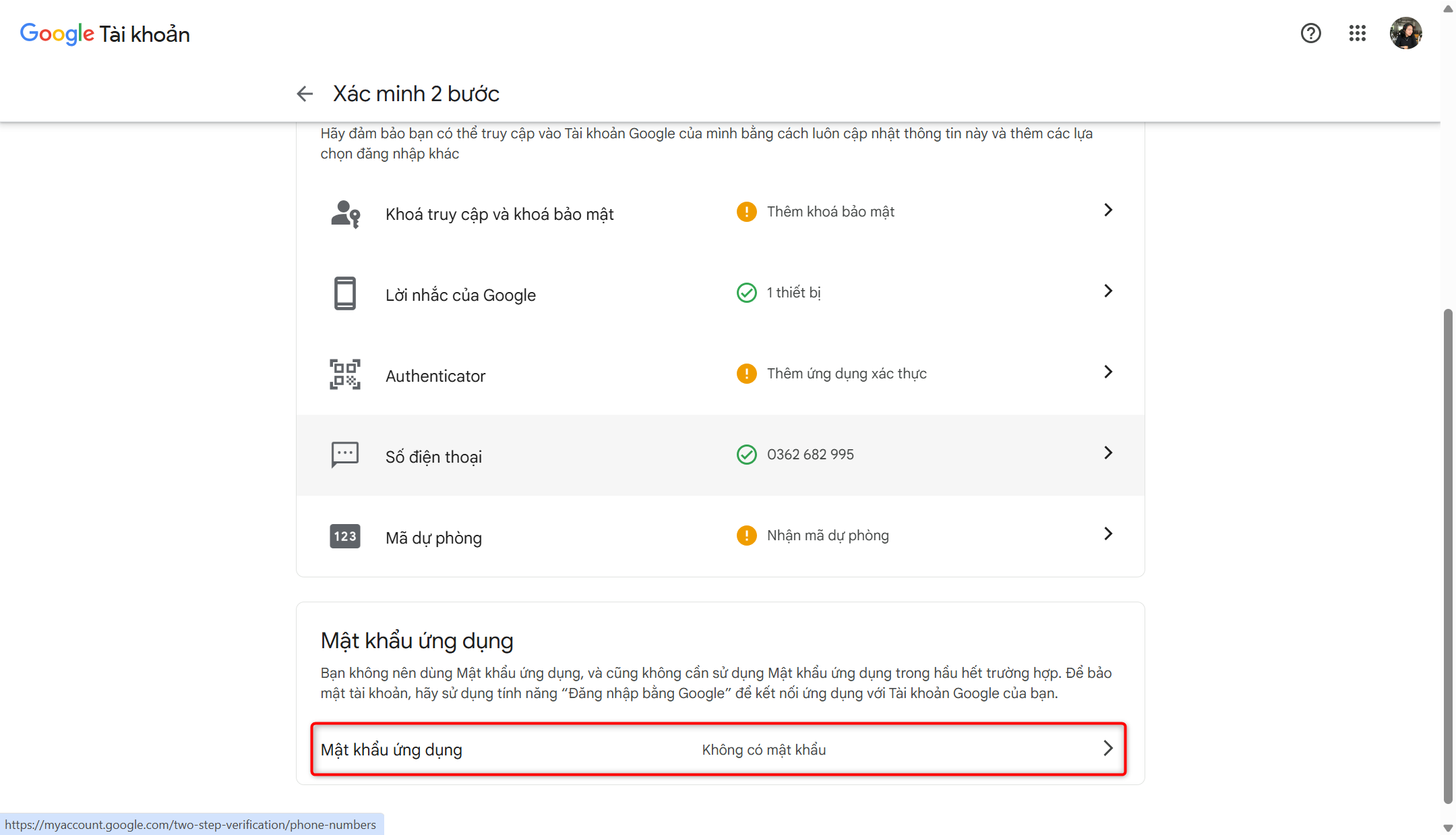Open the help question mark icon
The height and width of the screenshot is (835, 1456).
(x=1310, y=33)
